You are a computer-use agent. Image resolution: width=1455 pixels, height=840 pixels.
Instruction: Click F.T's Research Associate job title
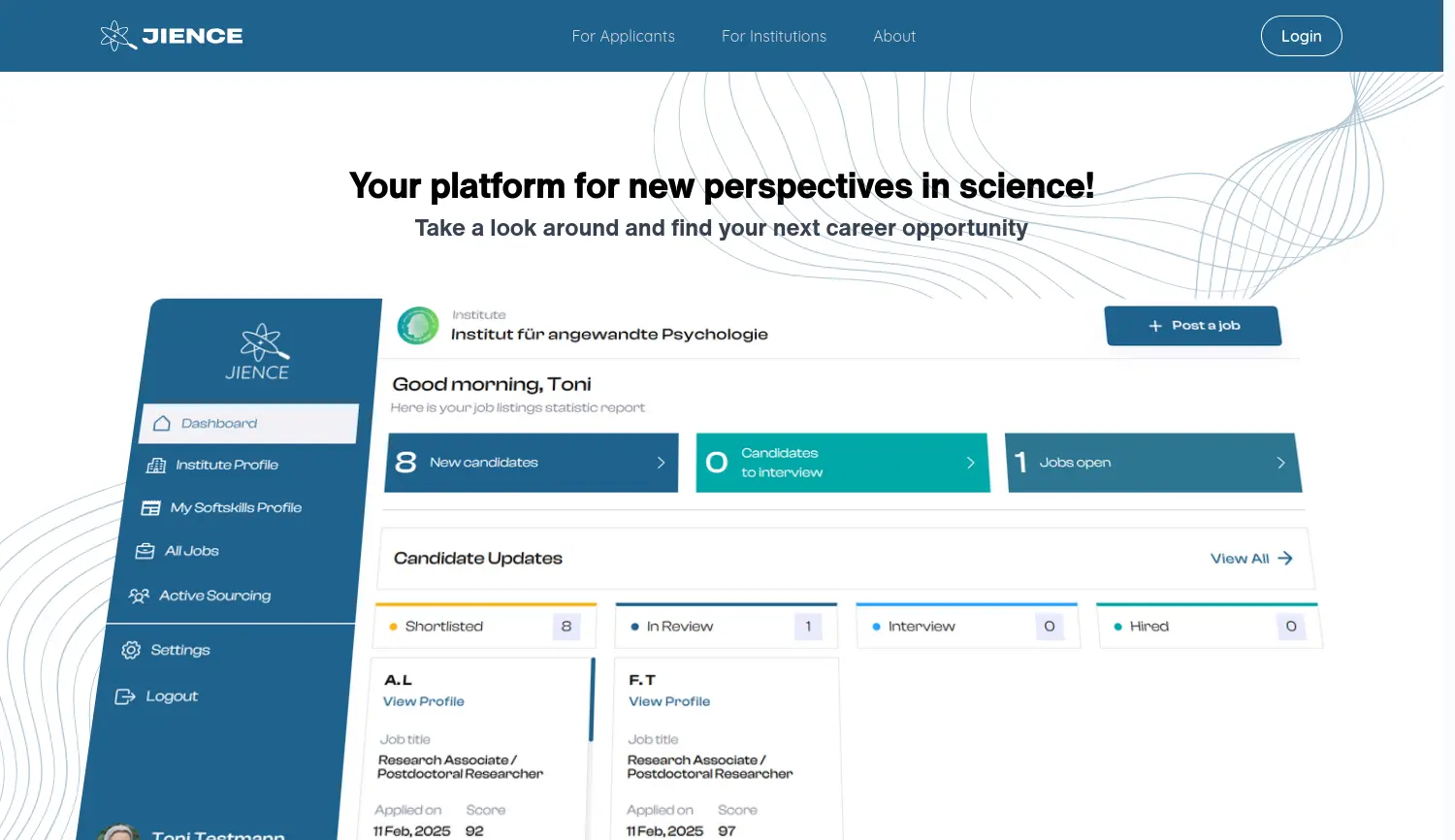(710, 767)
